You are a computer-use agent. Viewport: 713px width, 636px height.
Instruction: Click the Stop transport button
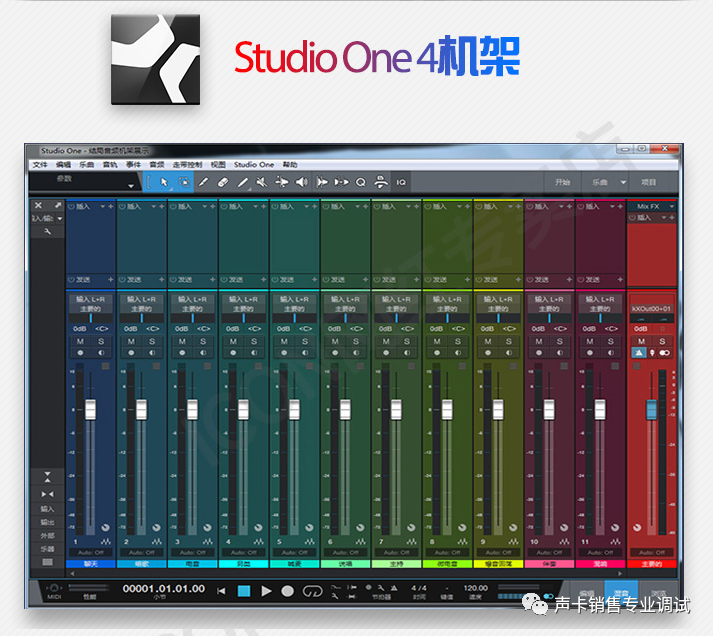pos(244,591)
